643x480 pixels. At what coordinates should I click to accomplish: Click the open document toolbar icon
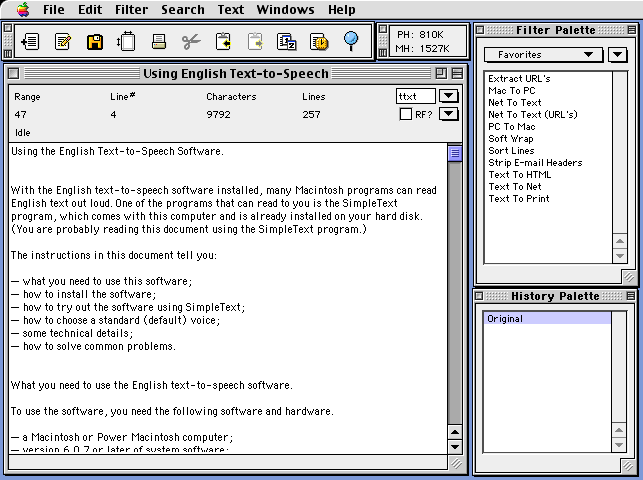pos(30,42)
